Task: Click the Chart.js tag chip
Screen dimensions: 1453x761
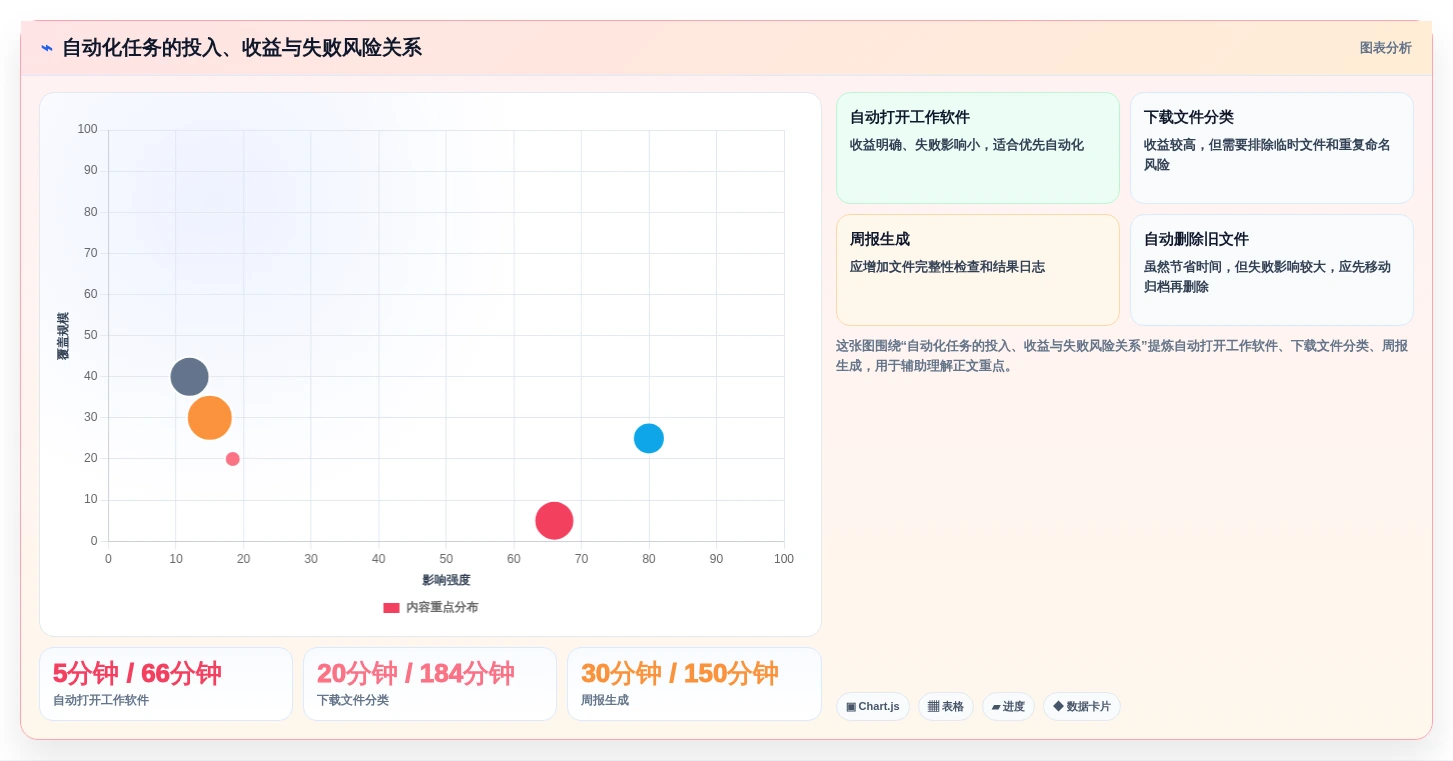Action: click(872, 707)
